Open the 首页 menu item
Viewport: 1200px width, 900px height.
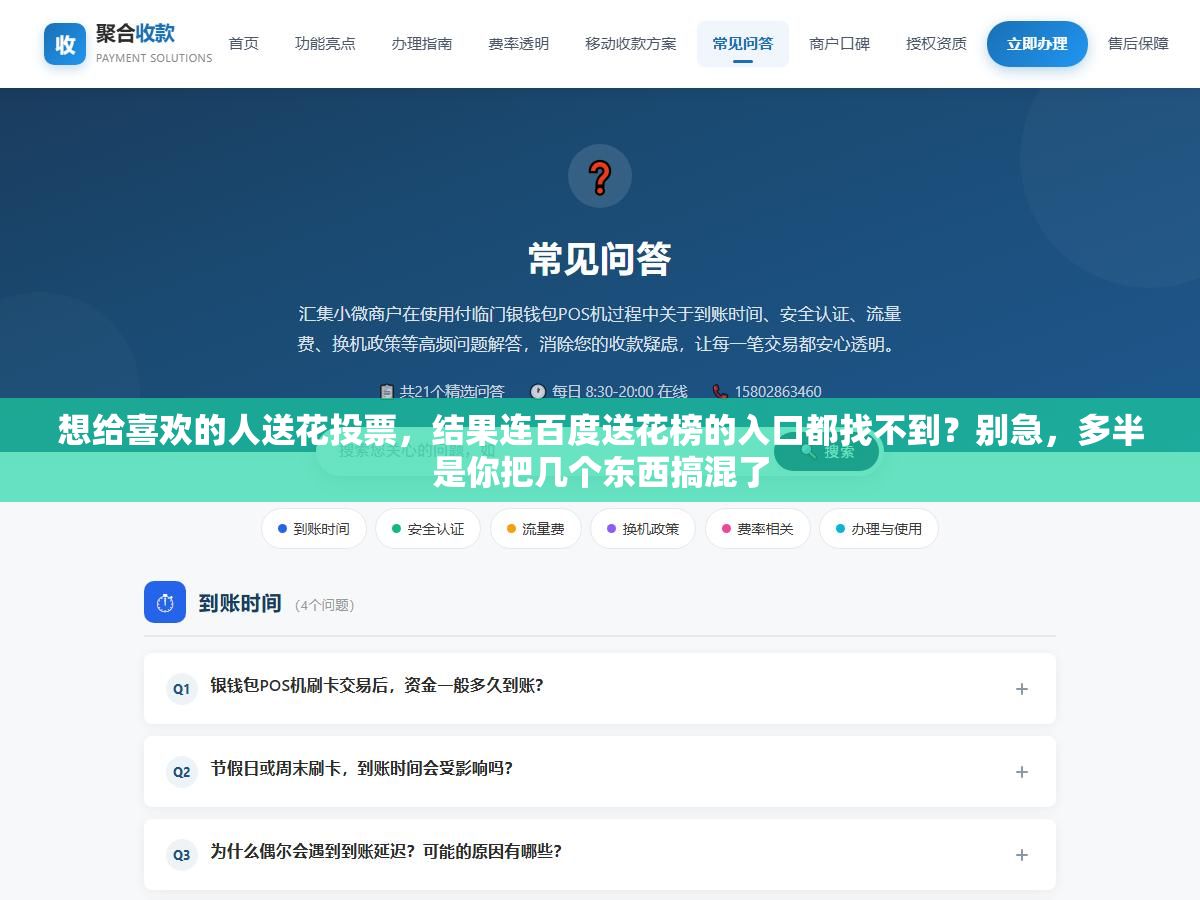point(244,44)
